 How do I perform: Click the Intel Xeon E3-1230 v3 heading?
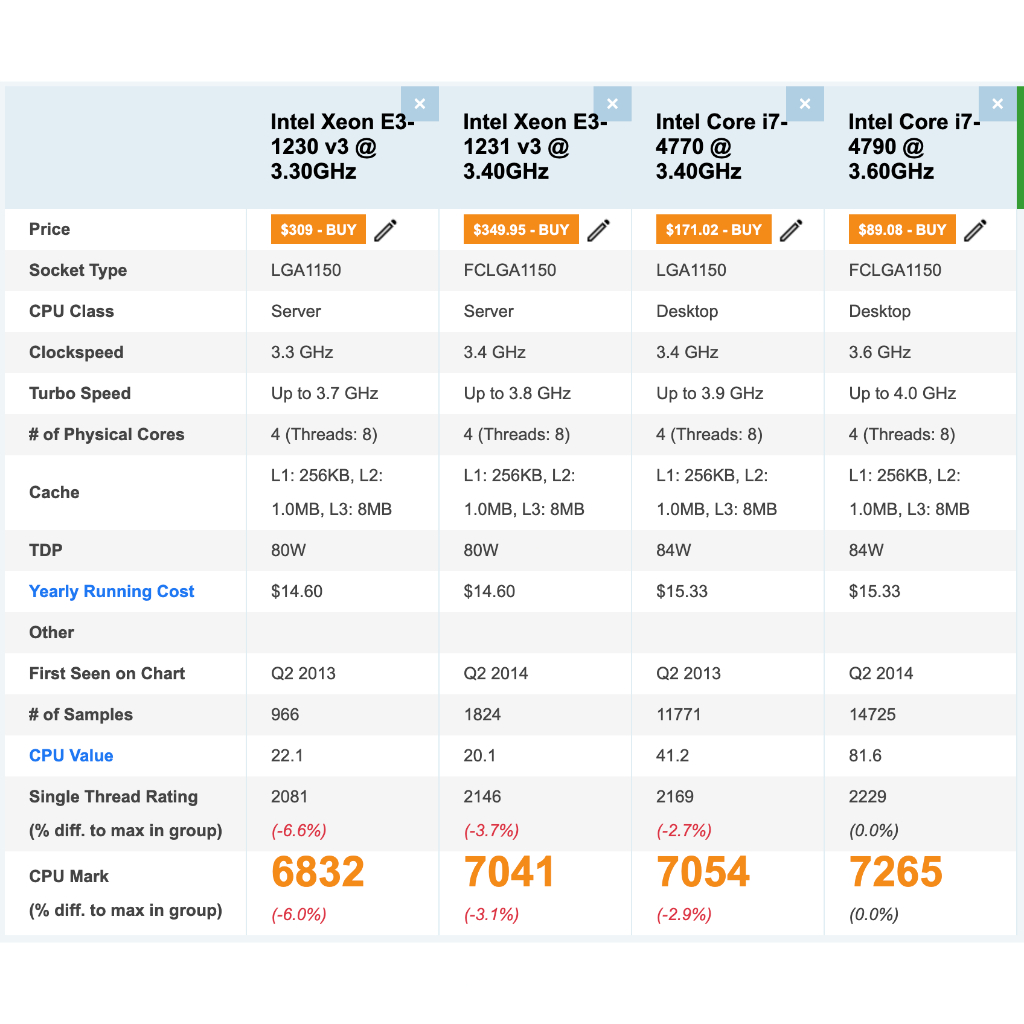(x=340, y=147)
